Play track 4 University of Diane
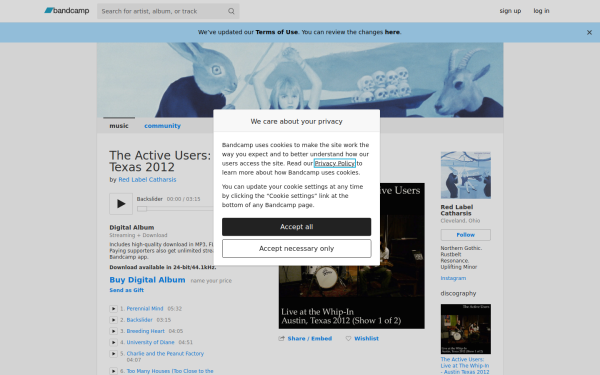Viewport: 600px width, 375px height. point(113,342)
